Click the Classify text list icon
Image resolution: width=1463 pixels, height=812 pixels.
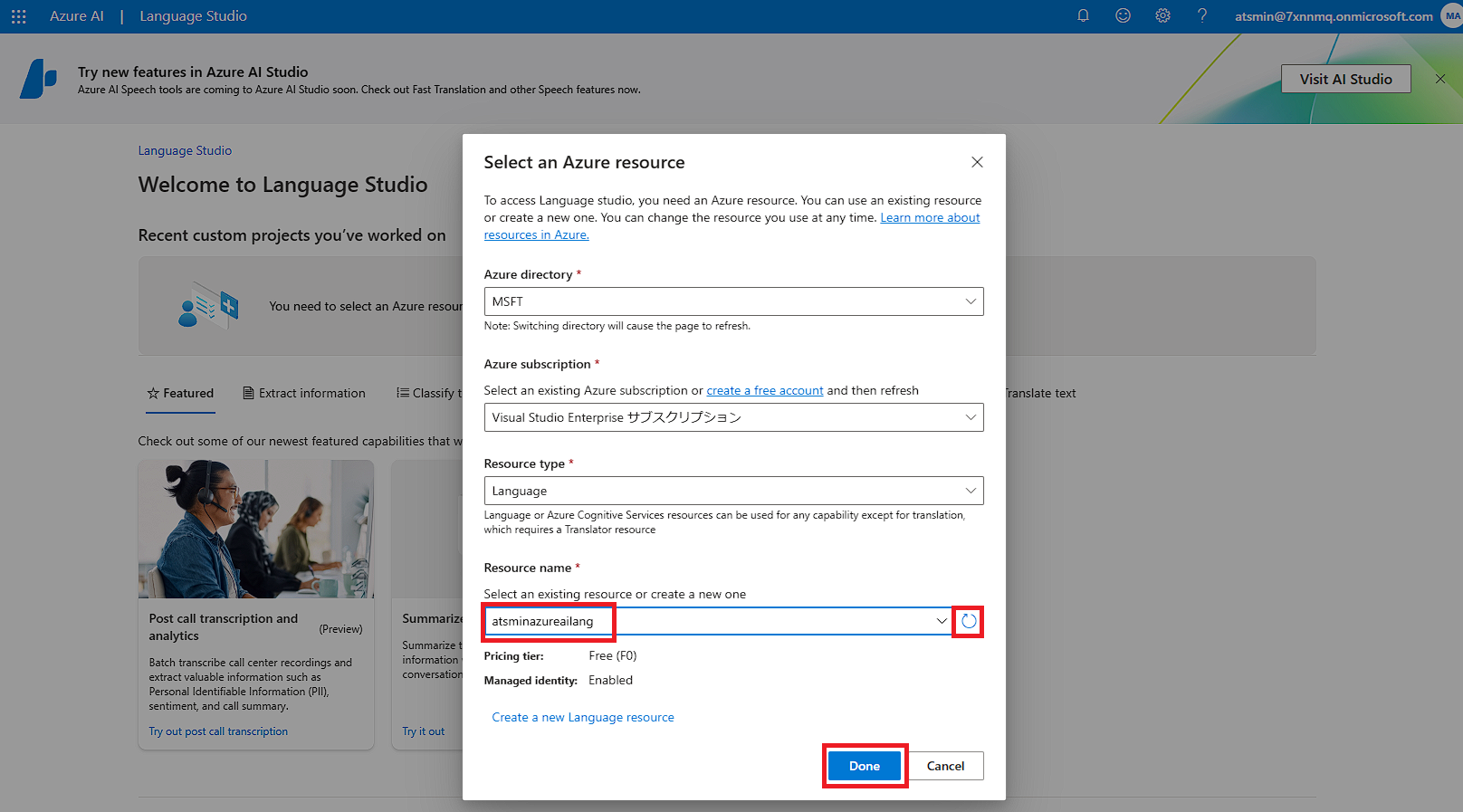[403, 393]
